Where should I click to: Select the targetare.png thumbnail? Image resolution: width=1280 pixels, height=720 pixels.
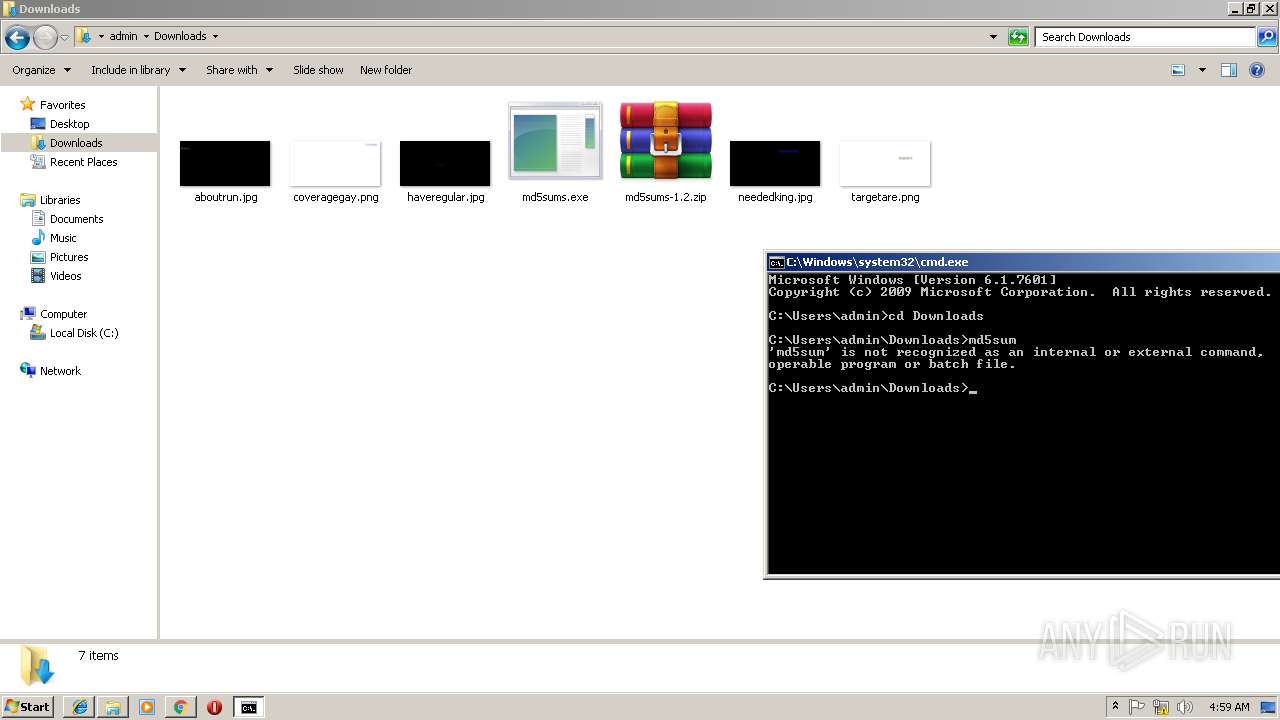coord(885,163)
